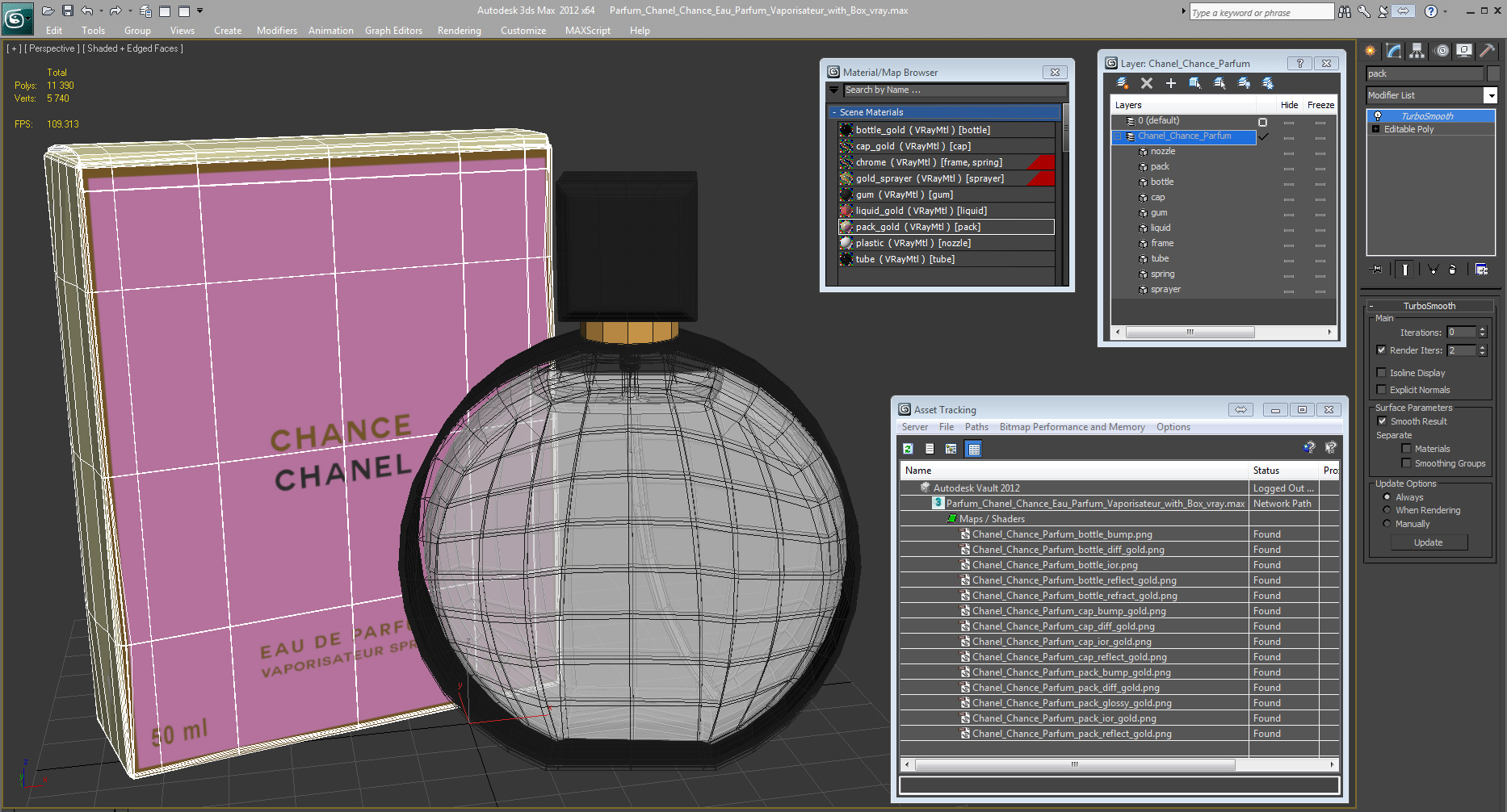
Task: Open the MAXScript menu
Action: click(588, 31)
